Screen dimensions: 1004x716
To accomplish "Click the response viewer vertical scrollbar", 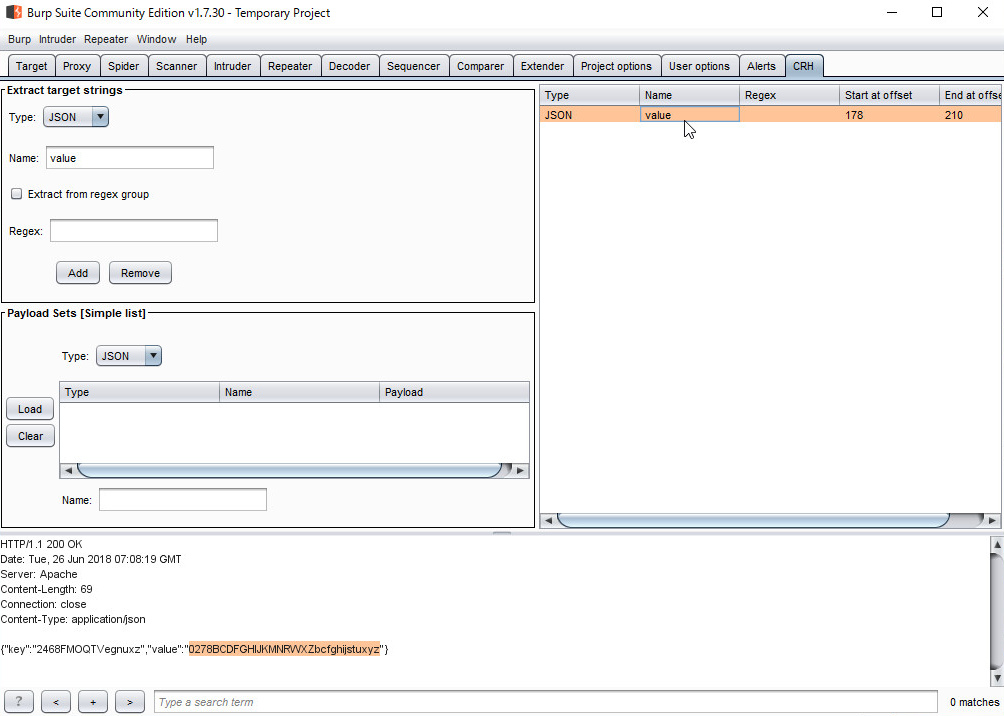I will tap(997, 612).
